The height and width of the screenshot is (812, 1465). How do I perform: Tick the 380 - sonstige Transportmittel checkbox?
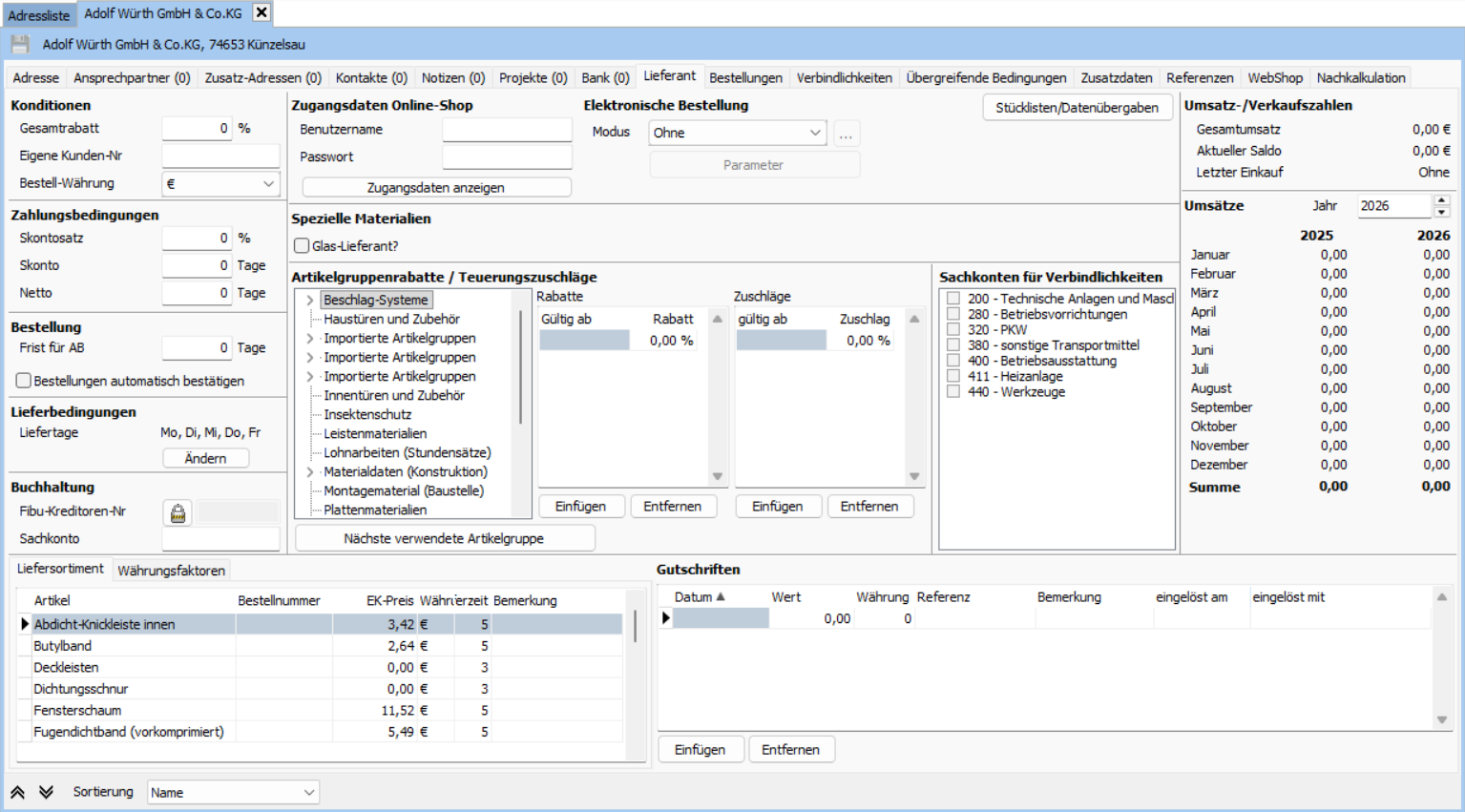click(953, 345)
